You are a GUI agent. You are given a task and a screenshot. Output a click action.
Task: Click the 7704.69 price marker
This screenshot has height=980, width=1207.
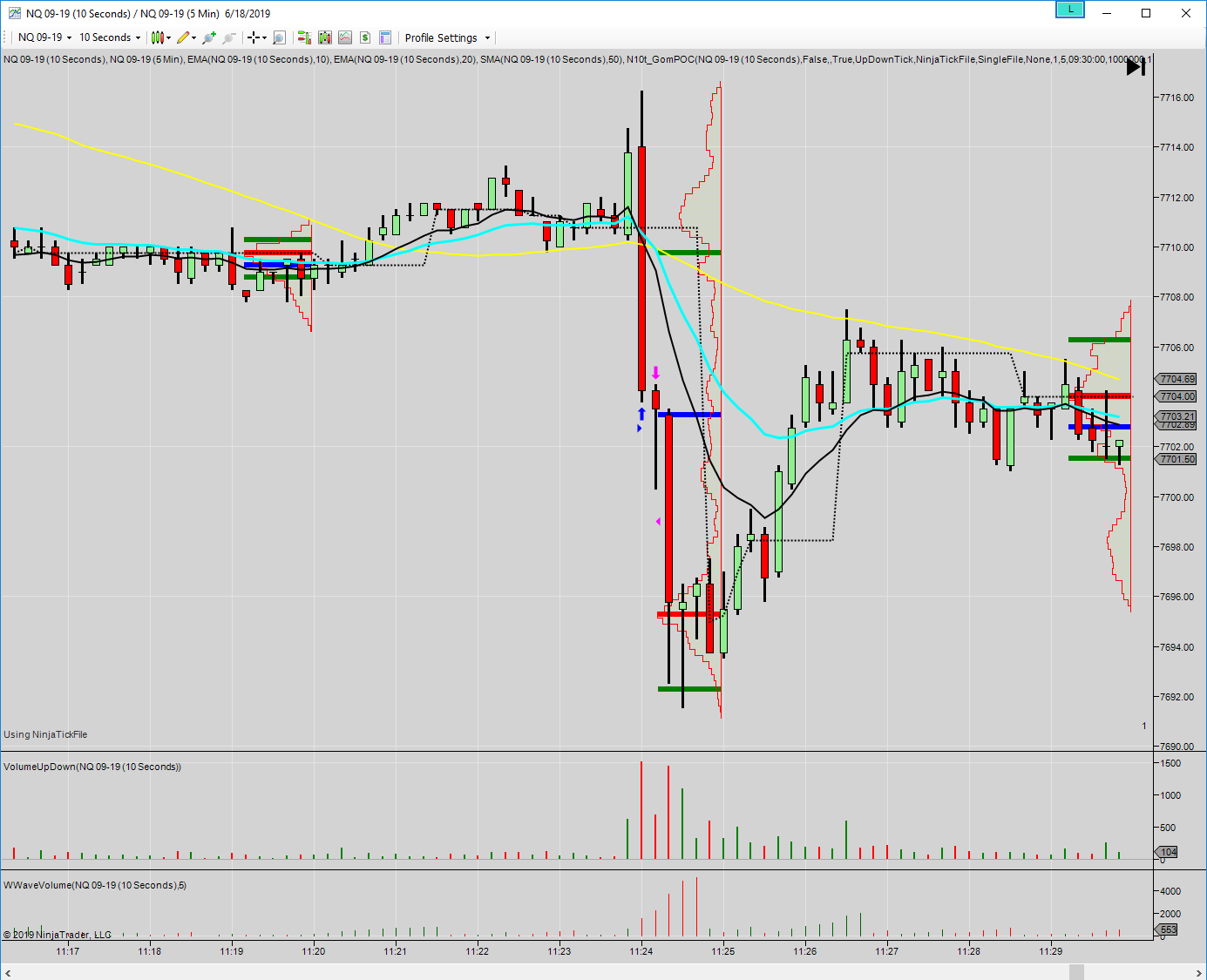pos(1177,379)
